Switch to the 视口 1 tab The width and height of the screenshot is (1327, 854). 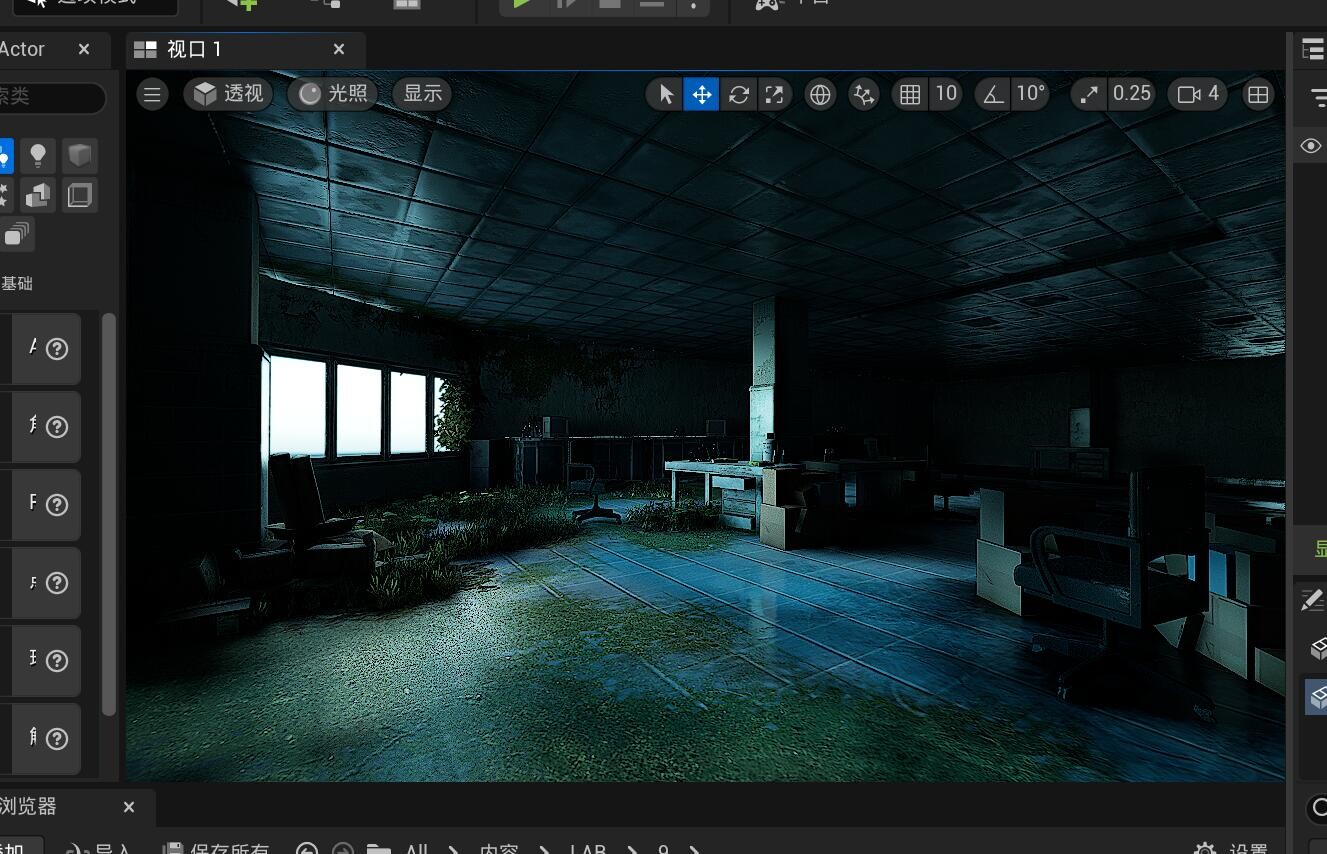pyautogui.click(x=193, y=48)
